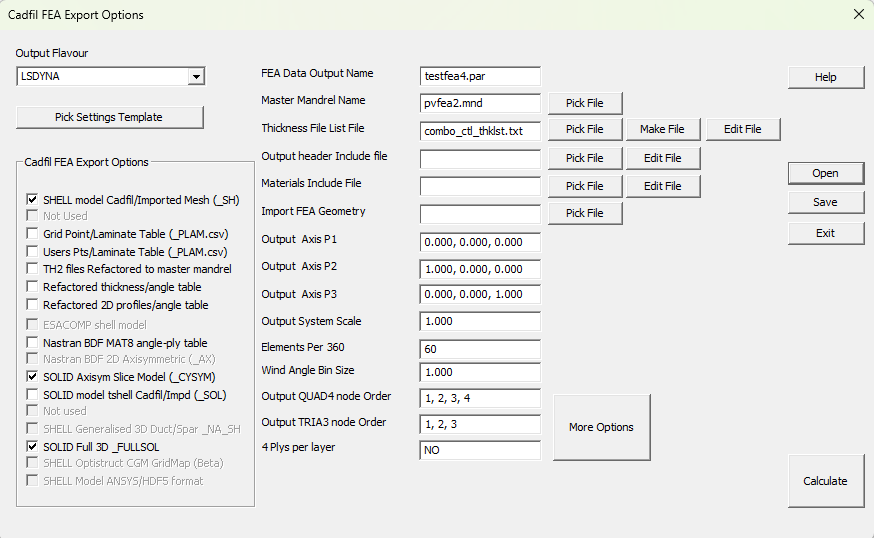Click Import FEA Geometry input field

480,214
